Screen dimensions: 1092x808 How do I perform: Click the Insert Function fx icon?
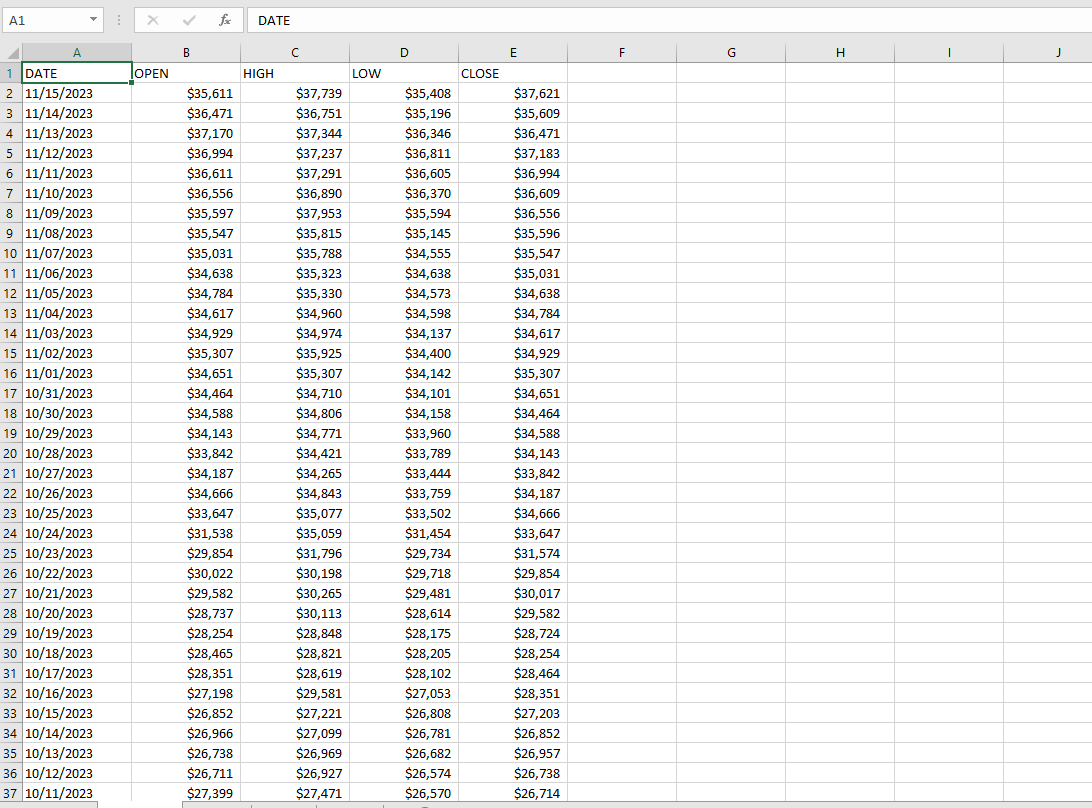click(x=225, y=20)
